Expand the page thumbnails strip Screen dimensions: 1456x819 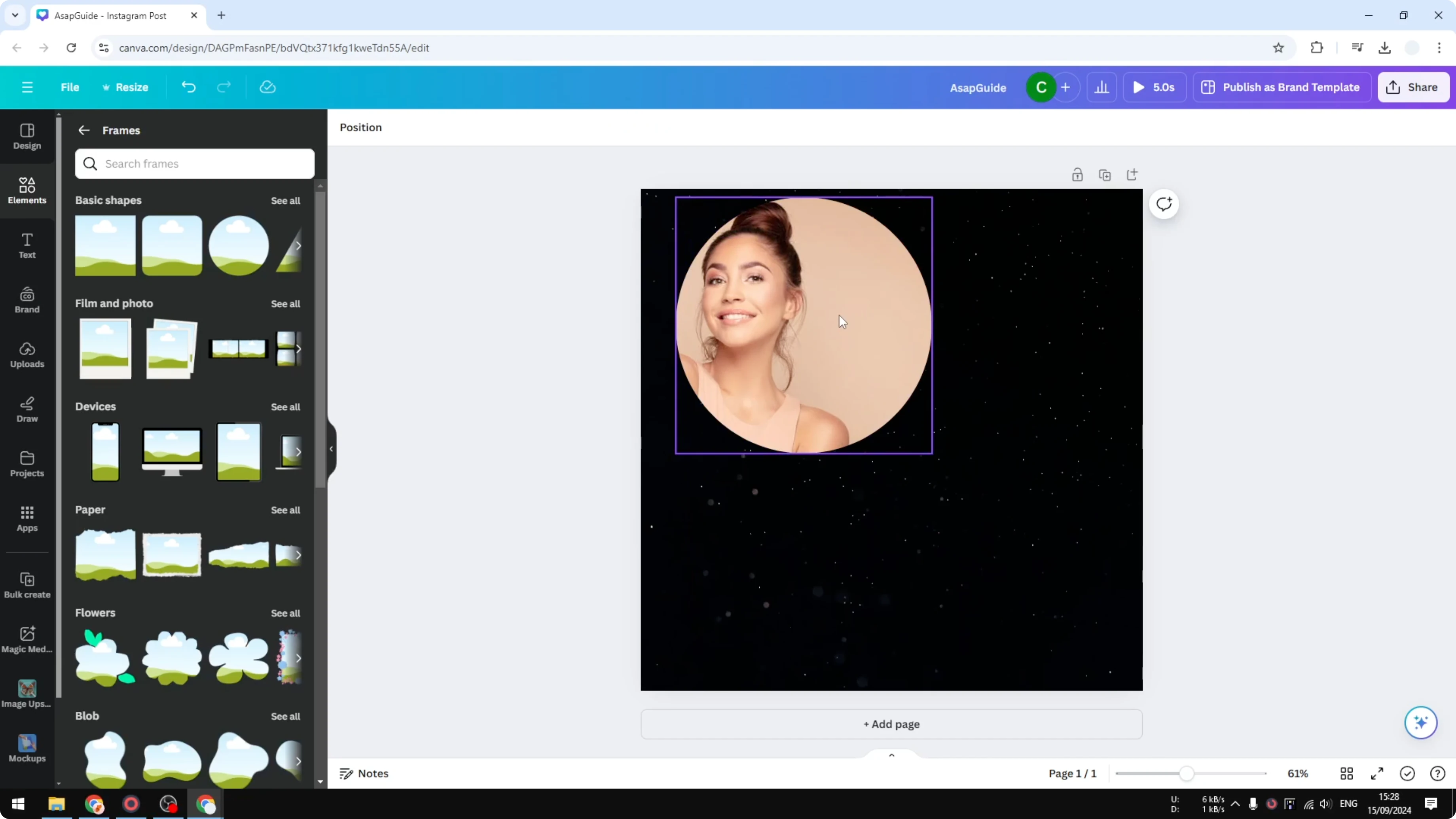click(x=891, y=755)
